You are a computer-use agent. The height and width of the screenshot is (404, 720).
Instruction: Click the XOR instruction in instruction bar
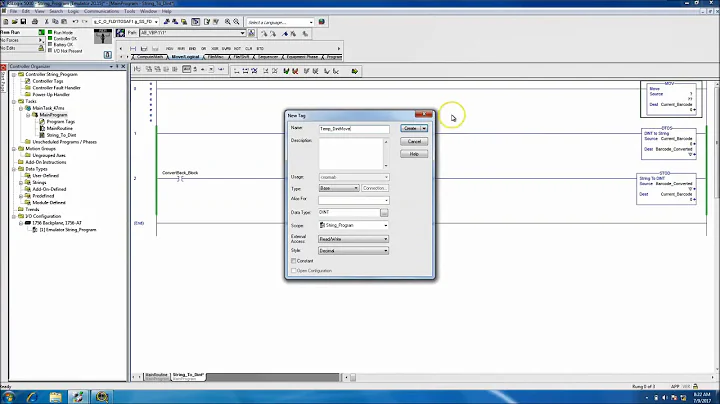pyautogui.click(x=215, y=48)
